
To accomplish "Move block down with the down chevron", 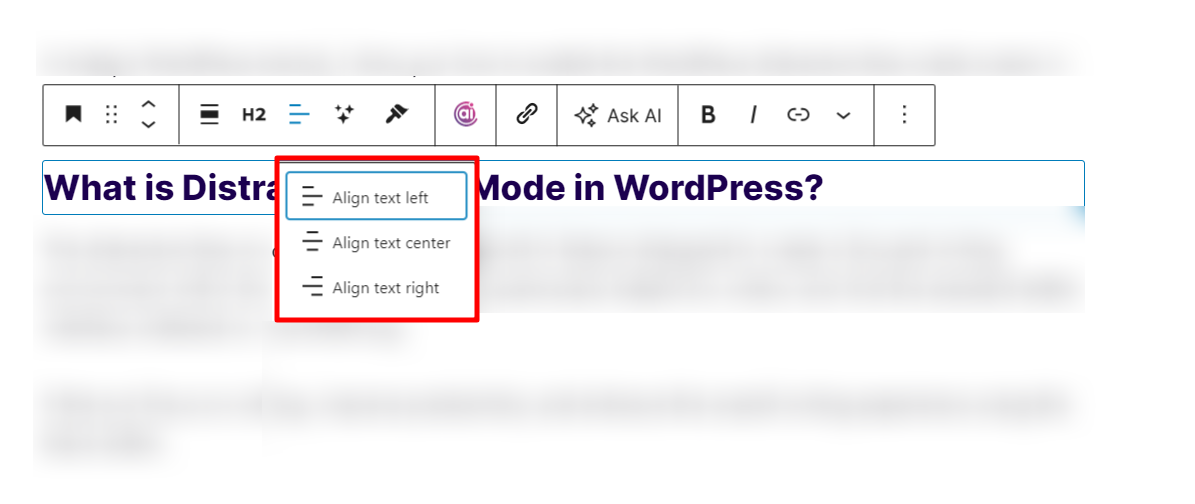I will click(149, 125).
